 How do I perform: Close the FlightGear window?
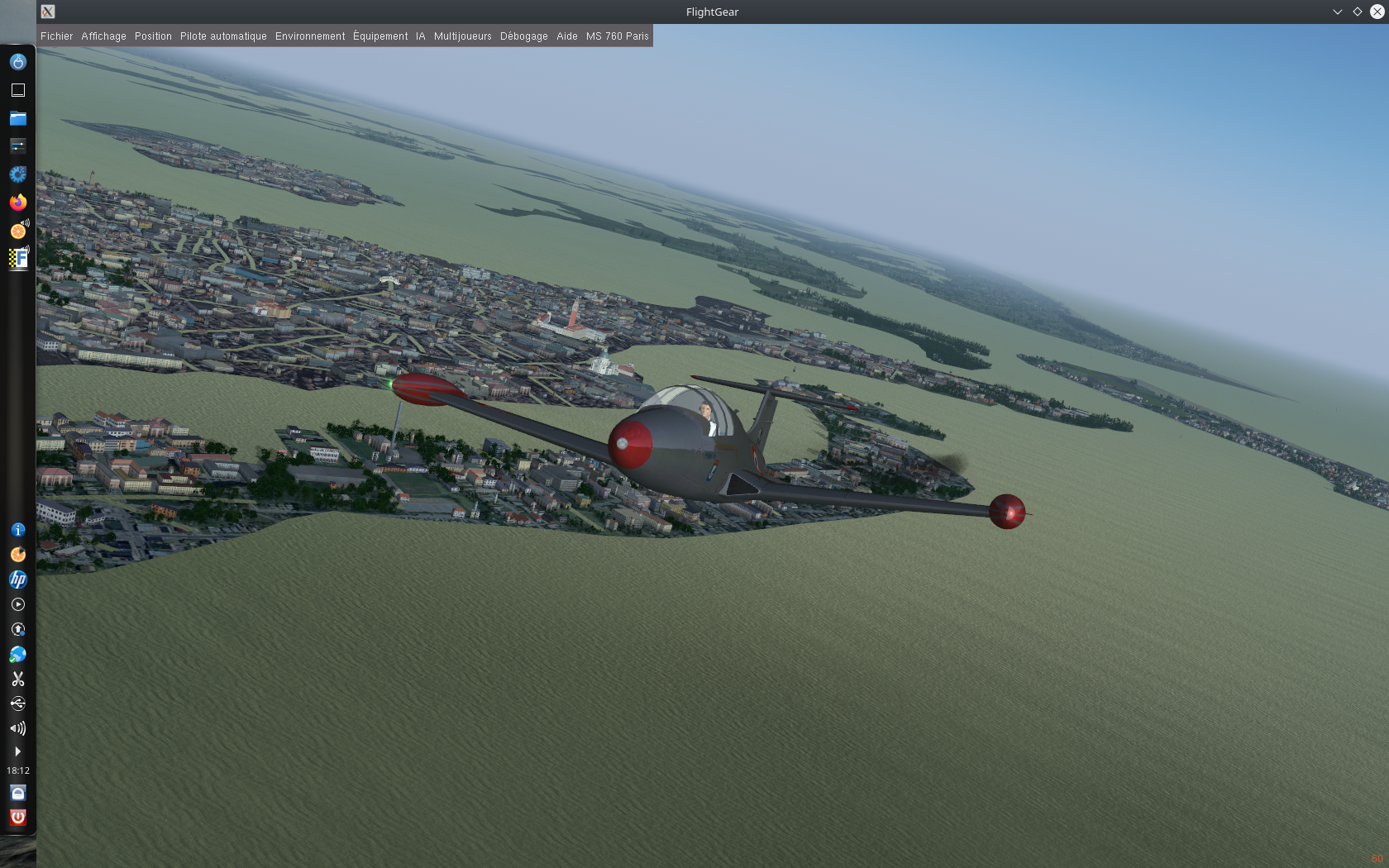pos(1377,12)
